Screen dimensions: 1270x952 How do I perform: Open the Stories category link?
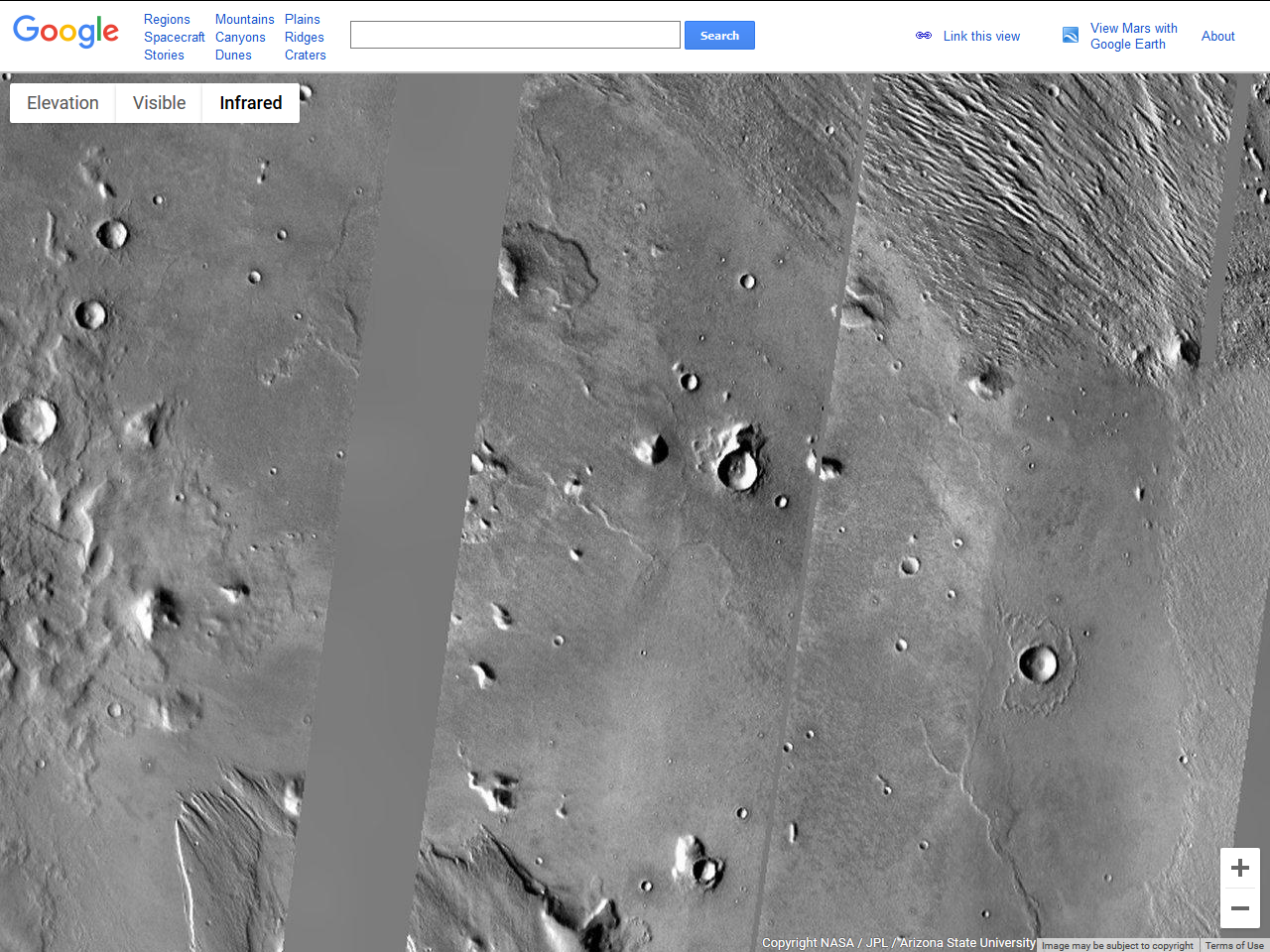(x=164, y=55)
